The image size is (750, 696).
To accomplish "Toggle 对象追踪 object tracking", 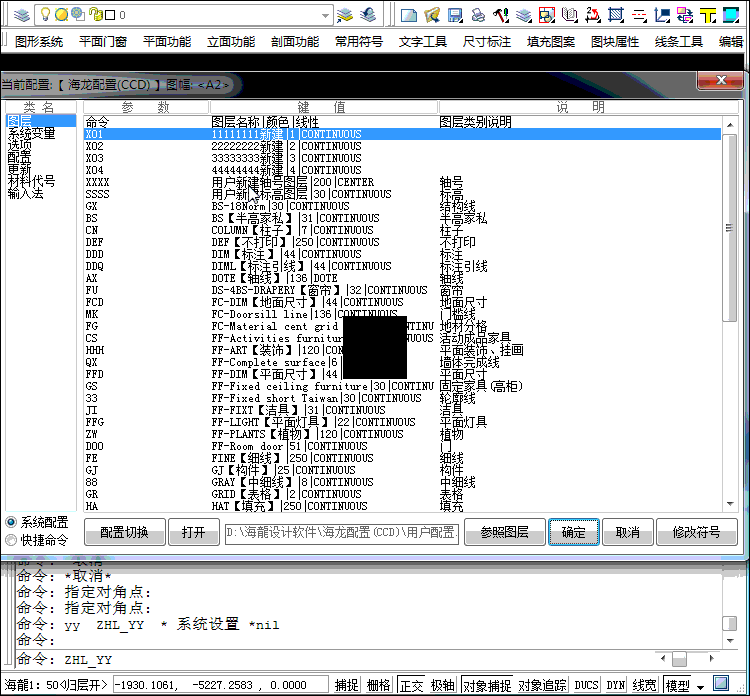I will (x=542, y=685).
